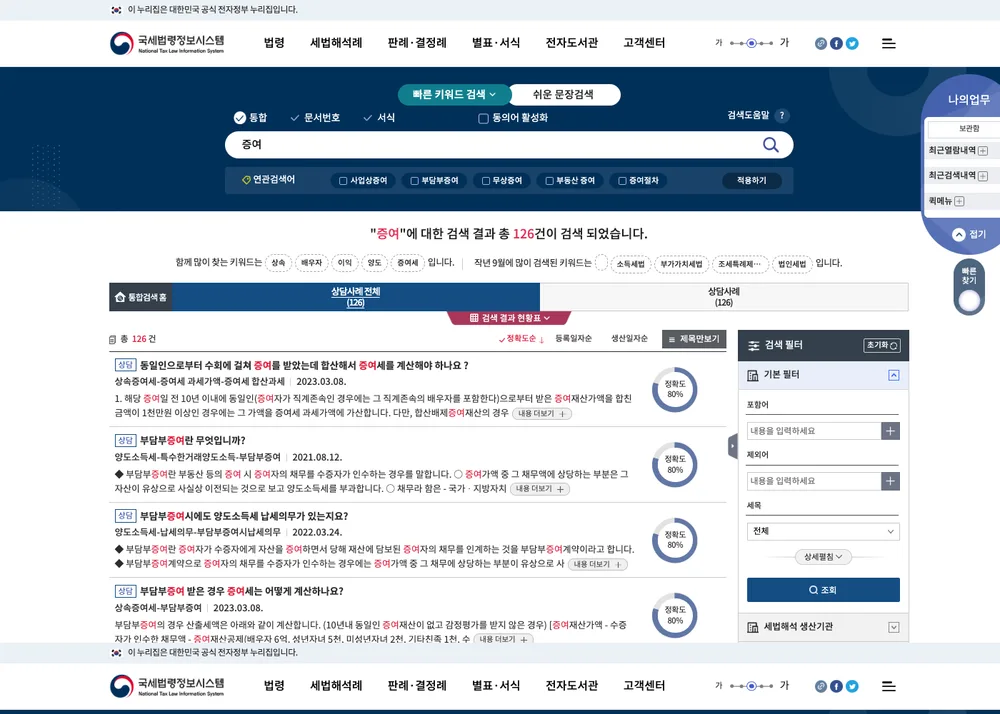Click the plus icon beside 퀵메뉴

[959, 201]
